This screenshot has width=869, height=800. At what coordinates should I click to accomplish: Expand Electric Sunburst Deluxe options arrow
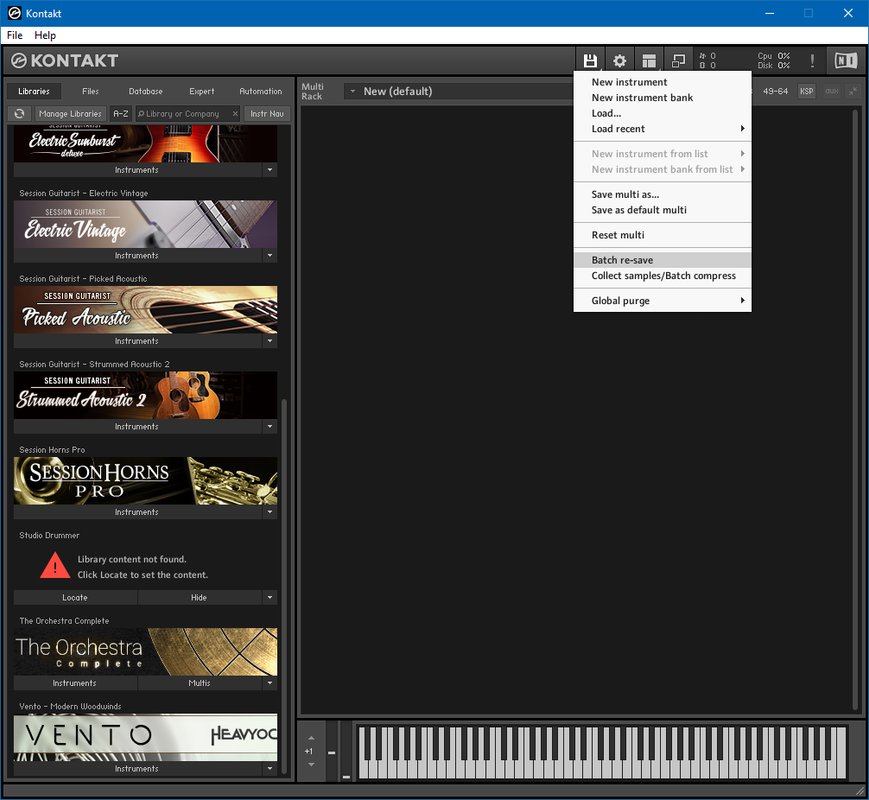[270, 170]
